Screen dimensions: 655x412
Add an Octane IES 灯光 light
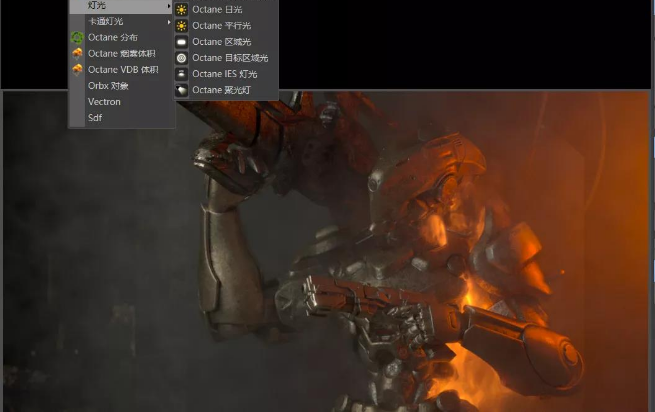(x=226, y=74)
